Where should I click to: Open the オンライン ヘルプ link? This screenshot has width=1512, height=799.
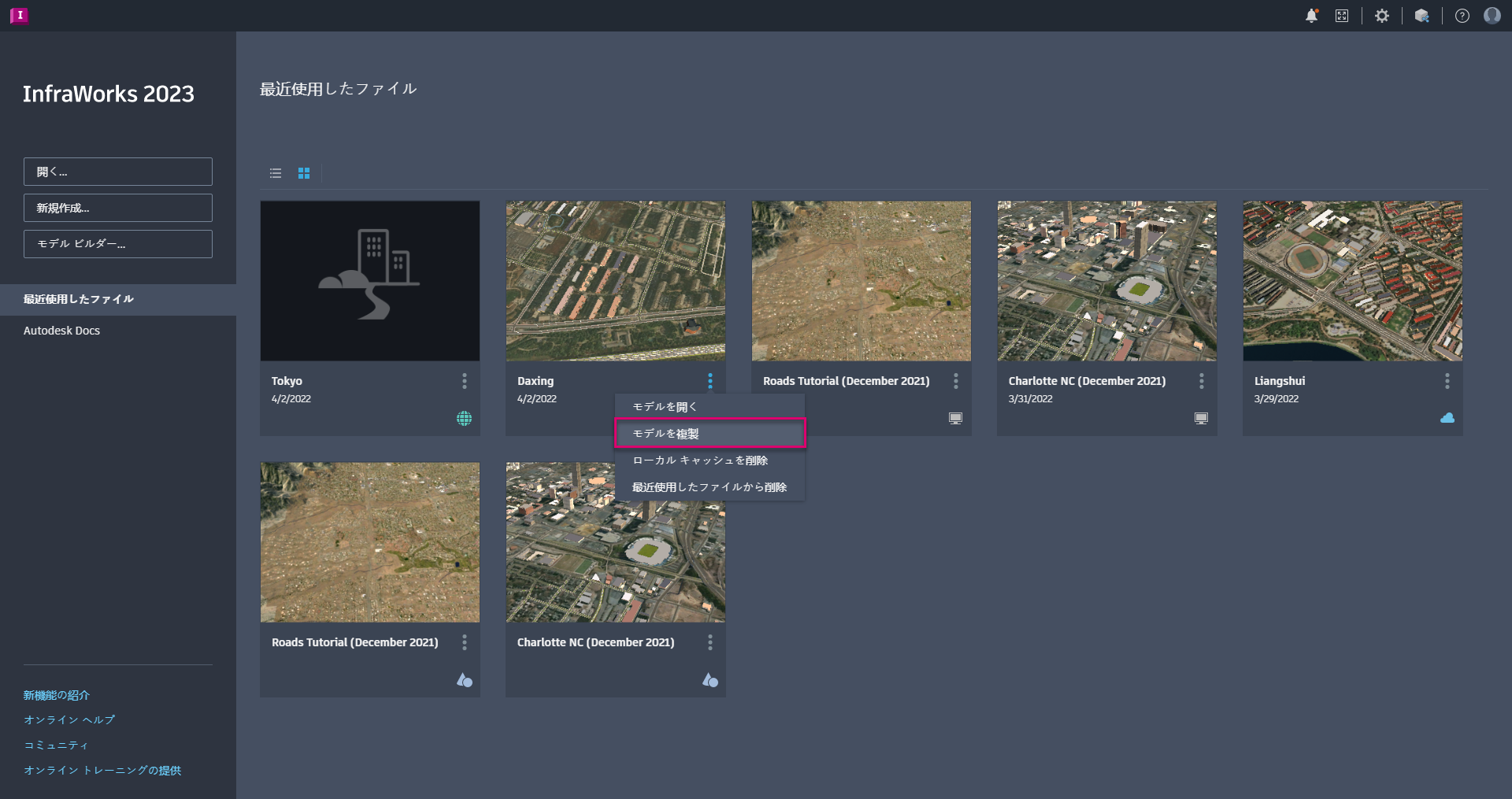point(69,720)
